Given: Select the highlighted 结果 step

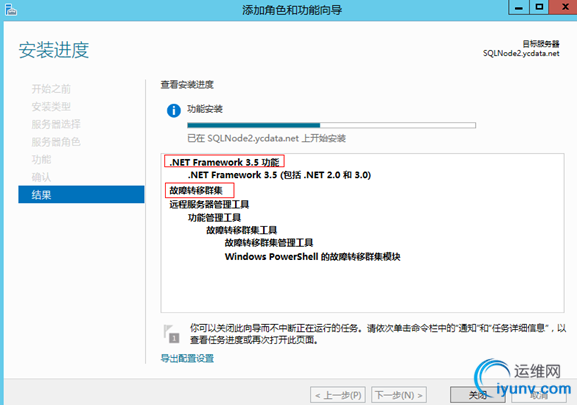Looking at the screenshot, I should click(81, 194).
